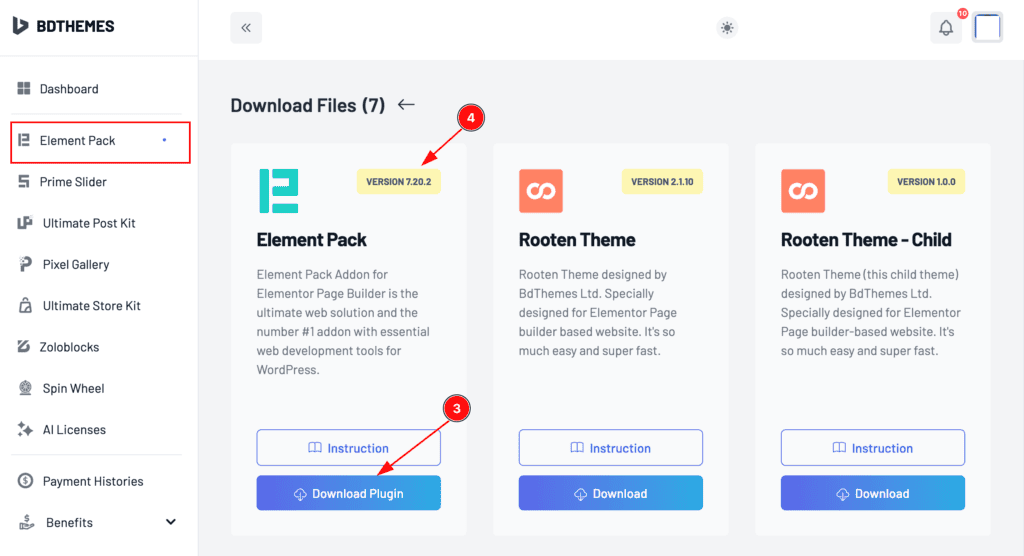Click the Element Pack card title
Viewport: 1024px width, 556px height.
coord(312,240)
